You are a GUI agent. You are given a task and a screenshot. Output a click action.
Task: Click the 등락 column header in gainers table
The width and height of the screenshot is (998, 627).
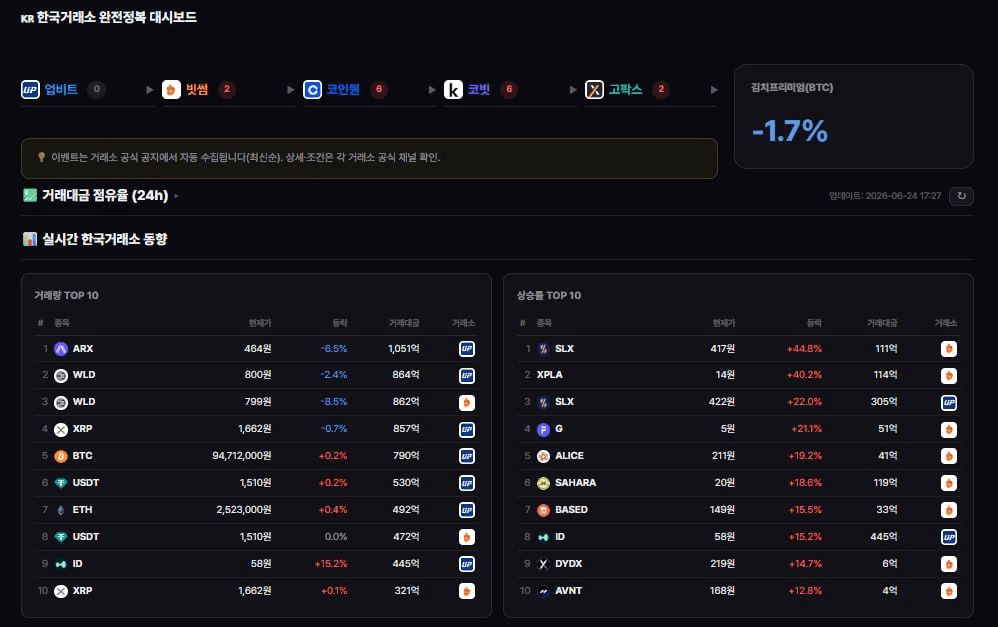(x=814, y=323)
